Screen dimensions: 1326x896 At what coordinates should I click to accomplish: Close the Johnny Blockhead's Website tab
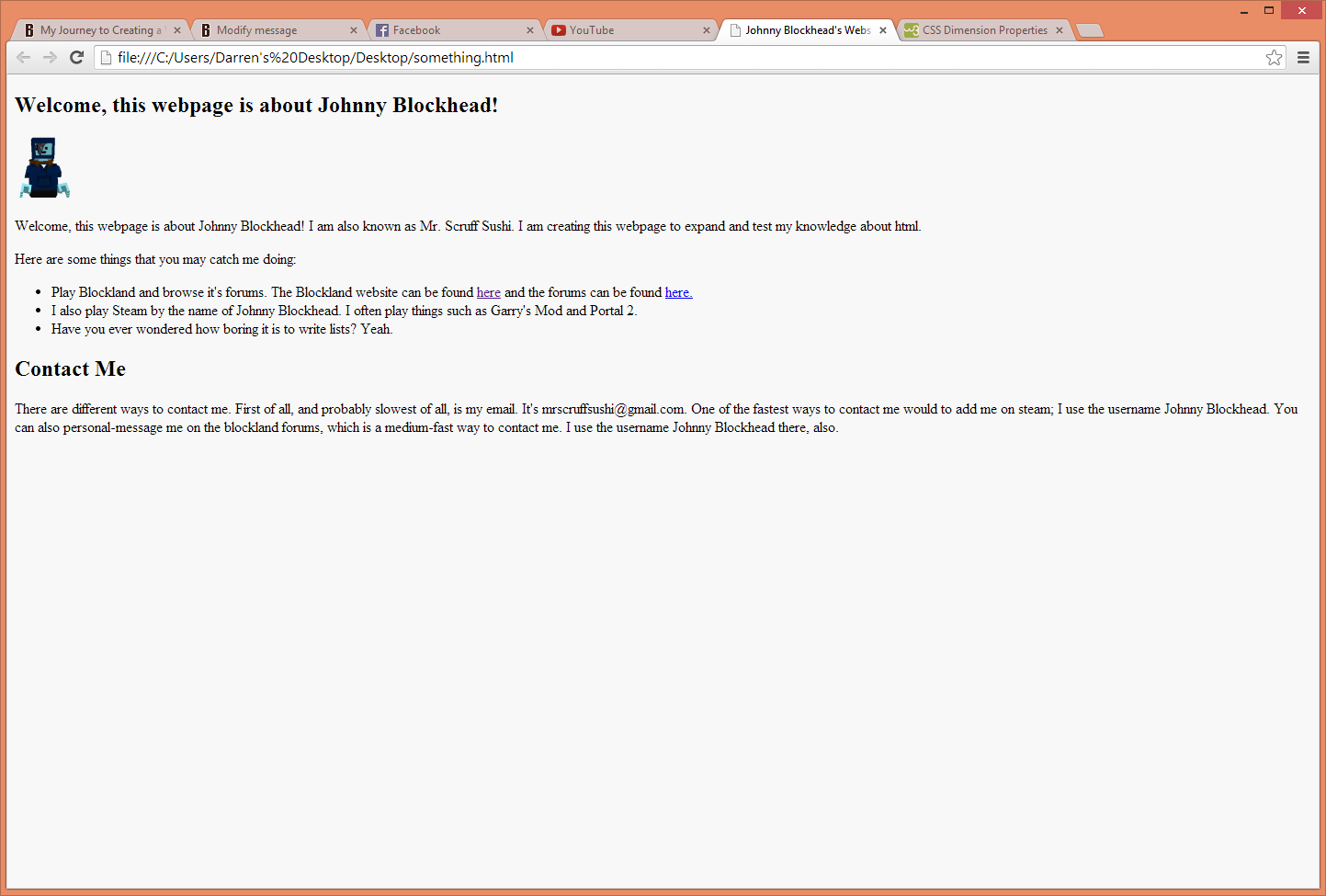[883, 30]
